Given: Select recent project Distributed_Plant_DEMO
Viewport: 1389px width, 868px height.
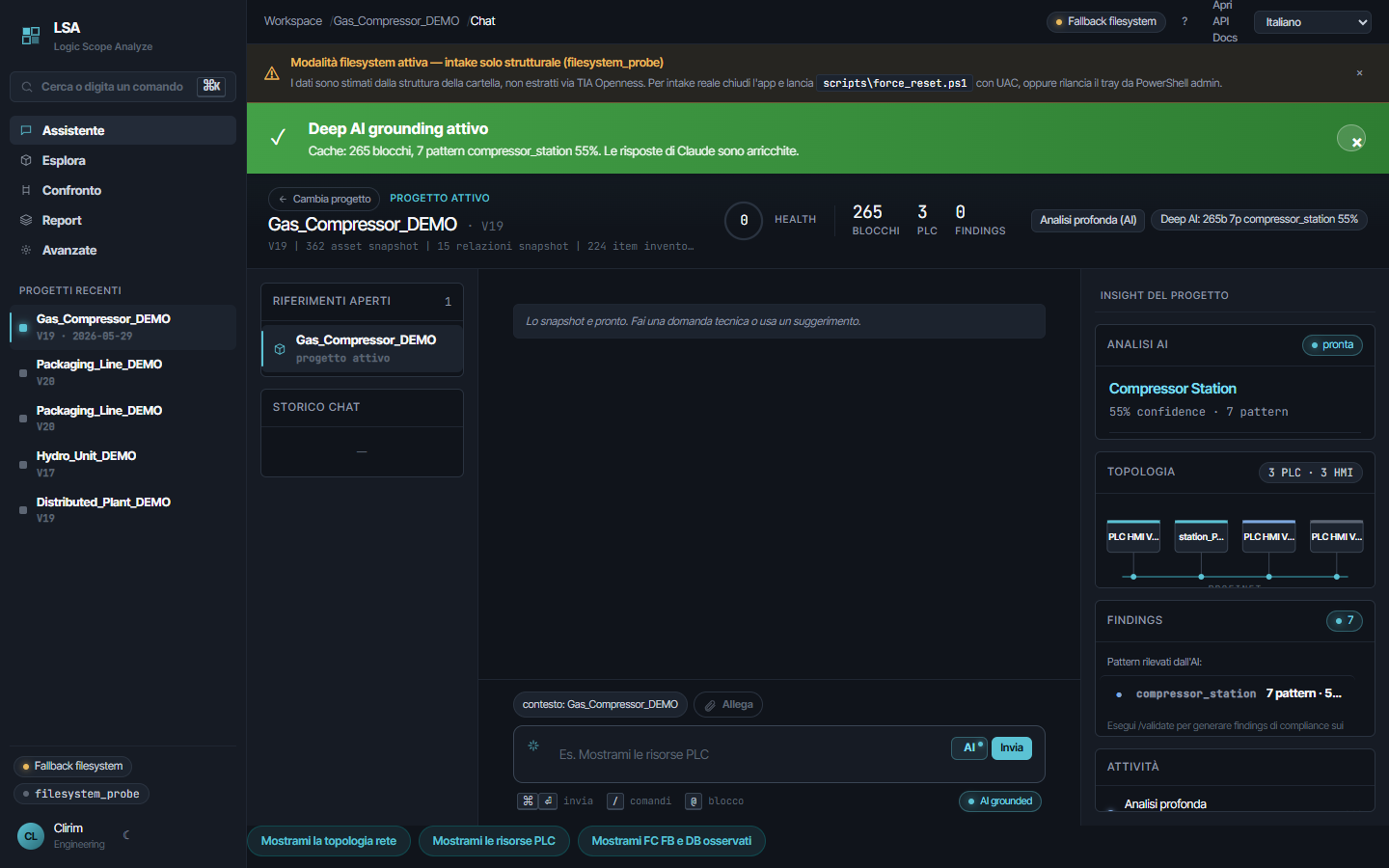Looking at the screenshot, I should (x=123, y=509).
